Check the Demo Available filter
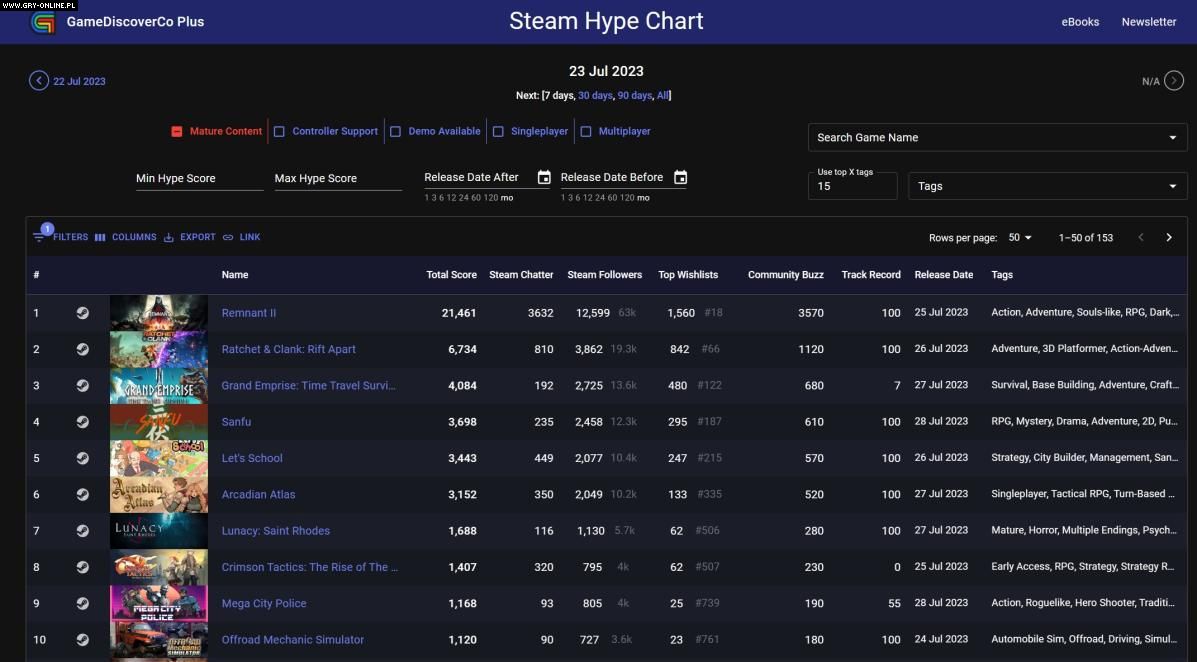The height and width of the screenshot is (662, 1197). 396,131
